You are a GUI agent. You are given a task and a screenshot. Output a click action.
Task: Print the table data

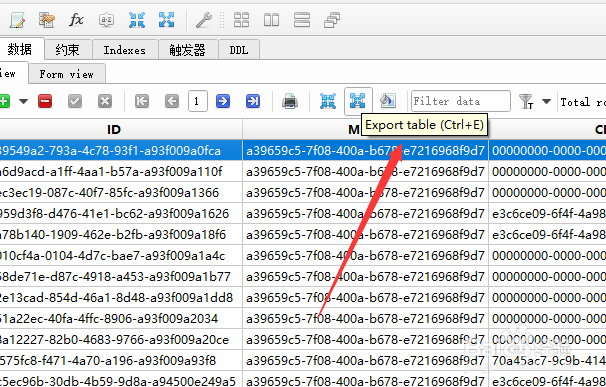coord(290,102)
